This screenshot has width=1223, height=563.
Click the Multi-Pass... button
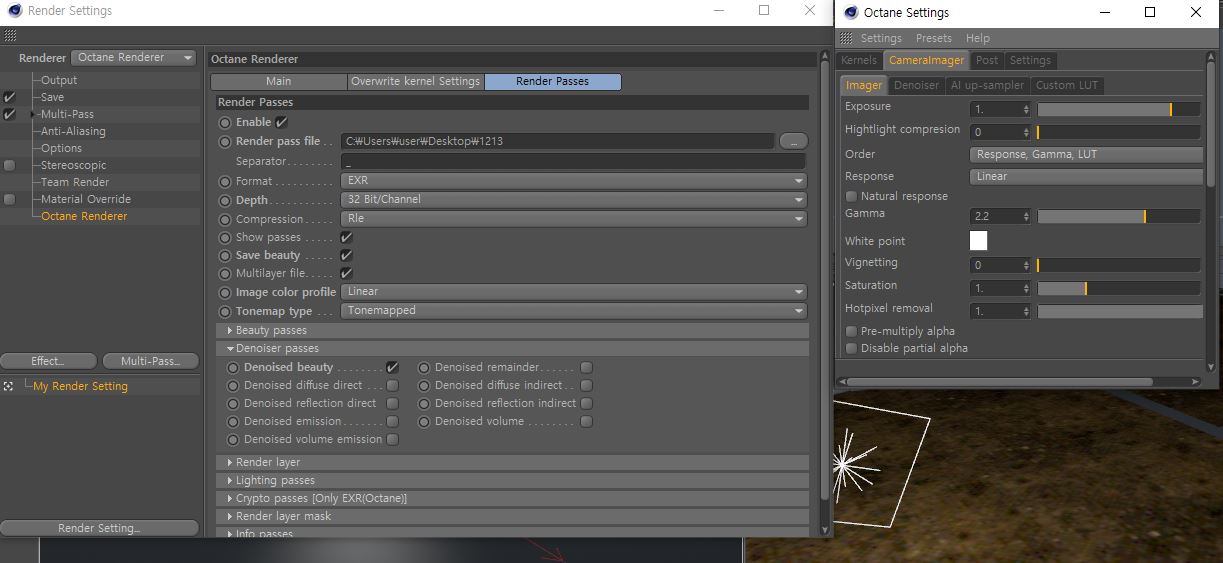[x=149, y=361]
